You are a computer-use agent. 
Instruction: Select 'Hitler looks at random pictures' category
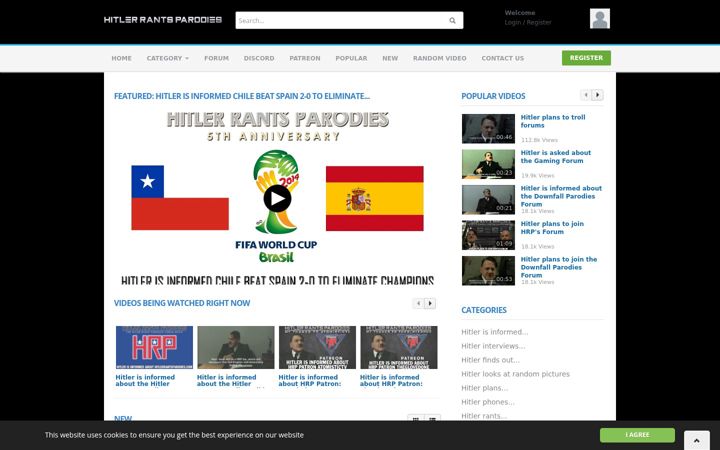point(515,374)
